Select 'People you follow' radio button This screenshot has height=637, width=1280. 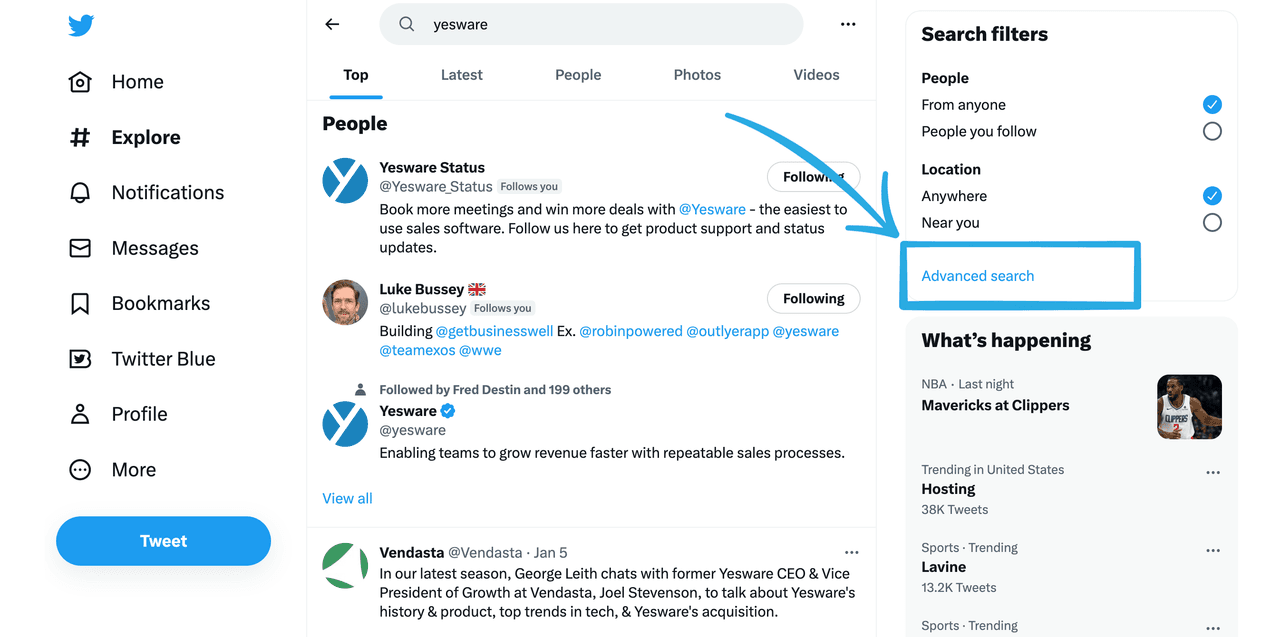(x=1212, y=131)
